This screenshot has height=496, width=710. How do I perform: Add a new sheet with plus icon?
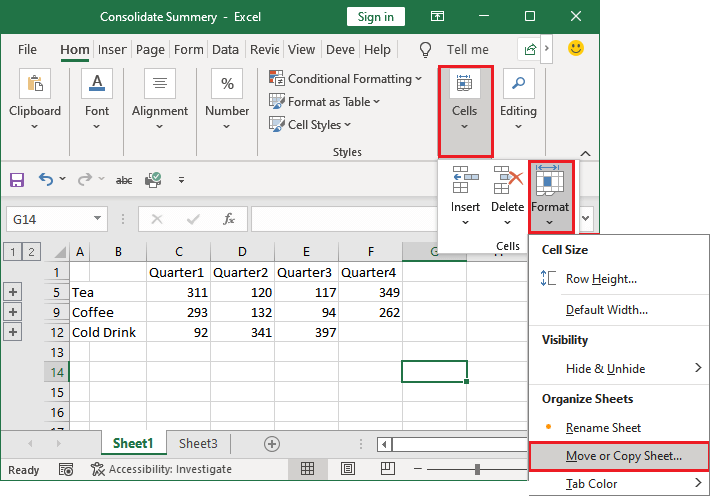click(x=272, y=444)
